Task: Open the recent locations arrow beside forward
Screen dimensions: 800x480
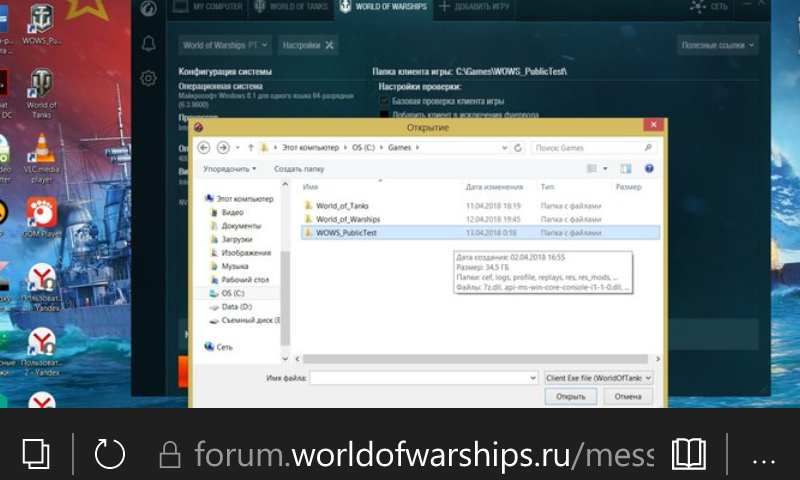Action: pyautogui.click(x=237, y=148)
